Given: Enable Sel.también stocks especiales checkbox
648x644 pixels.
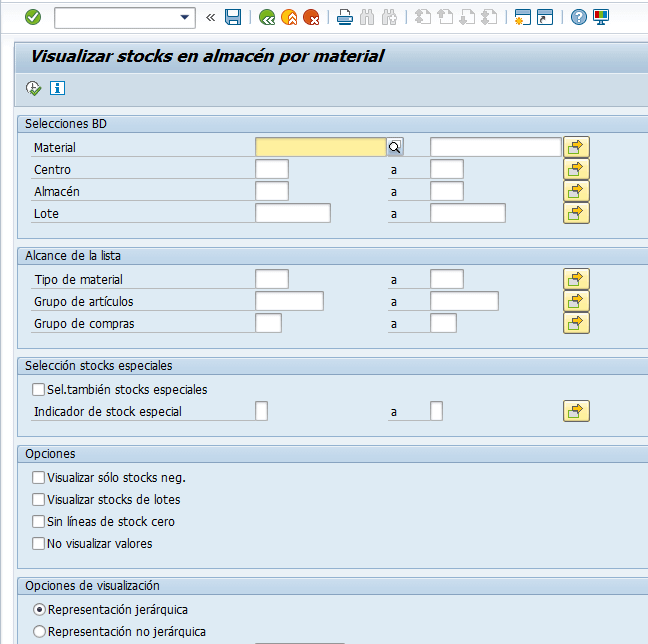Looking at the screenshot, I should 39,390.
